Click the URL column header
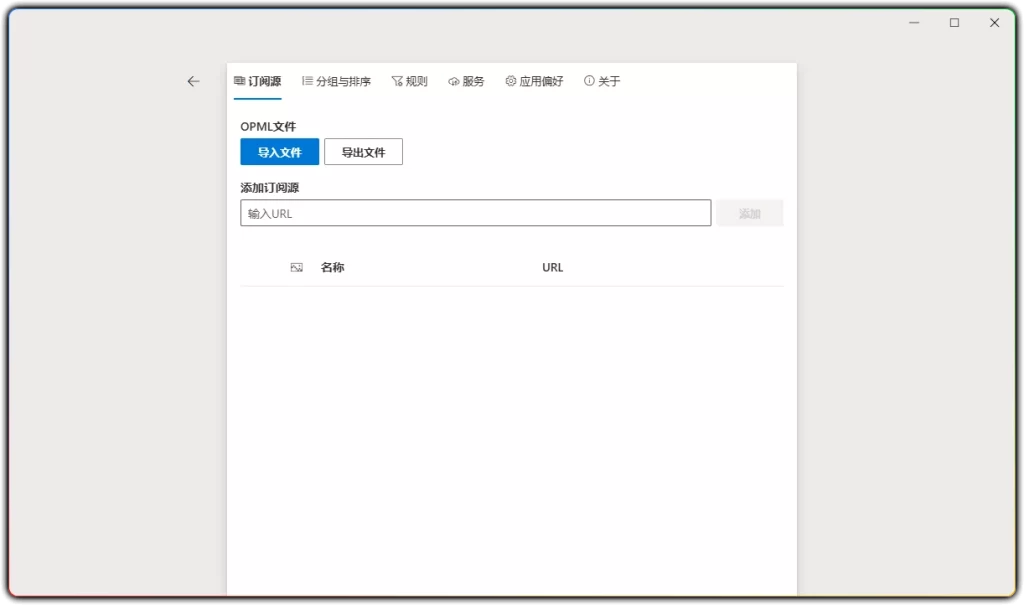Viewport: 1024px width, 605px height. tap(551, 267)
